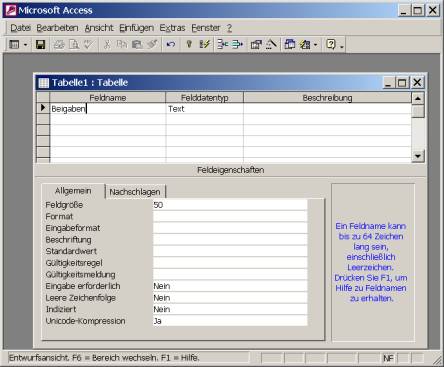Screen dimensions: 444x367
Task: Show the Database Window icon
Action: [x=290, y=44]
